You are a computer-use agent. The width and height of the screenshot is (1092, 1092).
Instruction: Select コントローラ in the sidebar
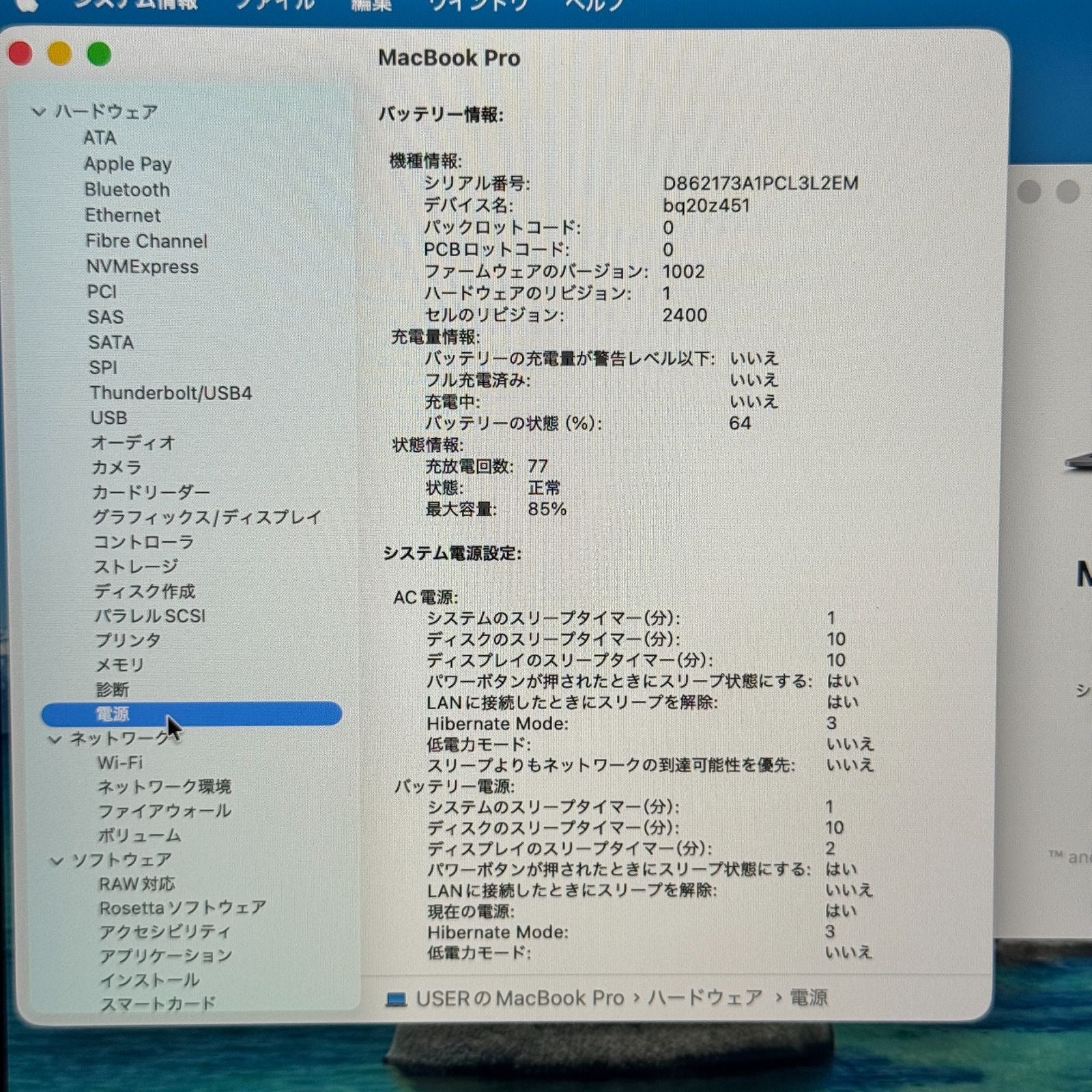pos(144,542)
